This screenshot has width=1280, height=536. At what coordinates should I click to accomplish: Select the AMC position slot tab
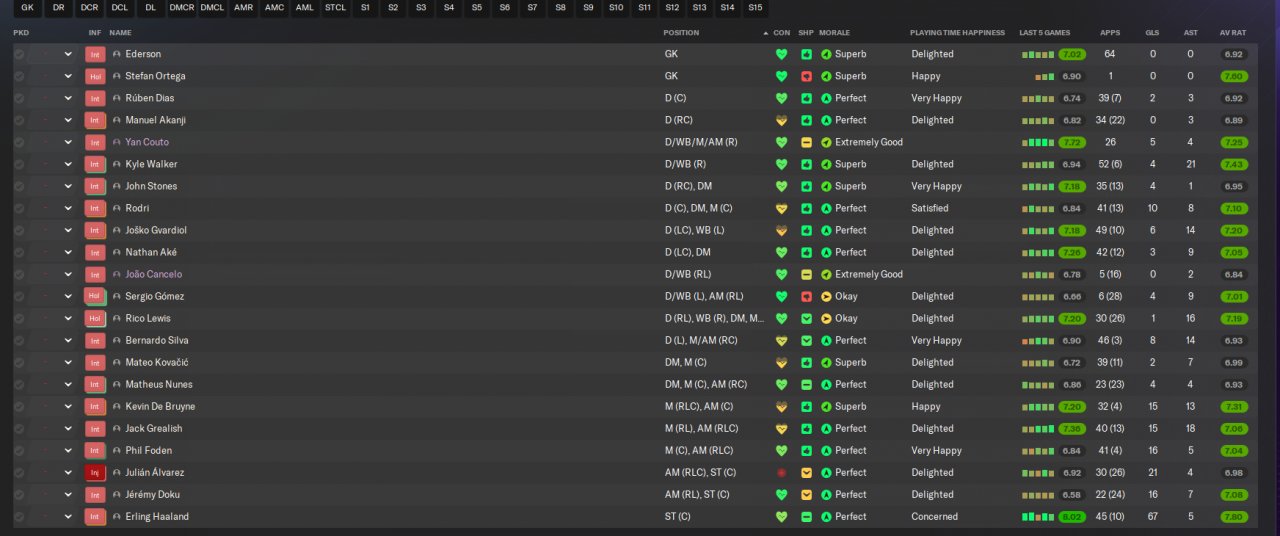274,7
